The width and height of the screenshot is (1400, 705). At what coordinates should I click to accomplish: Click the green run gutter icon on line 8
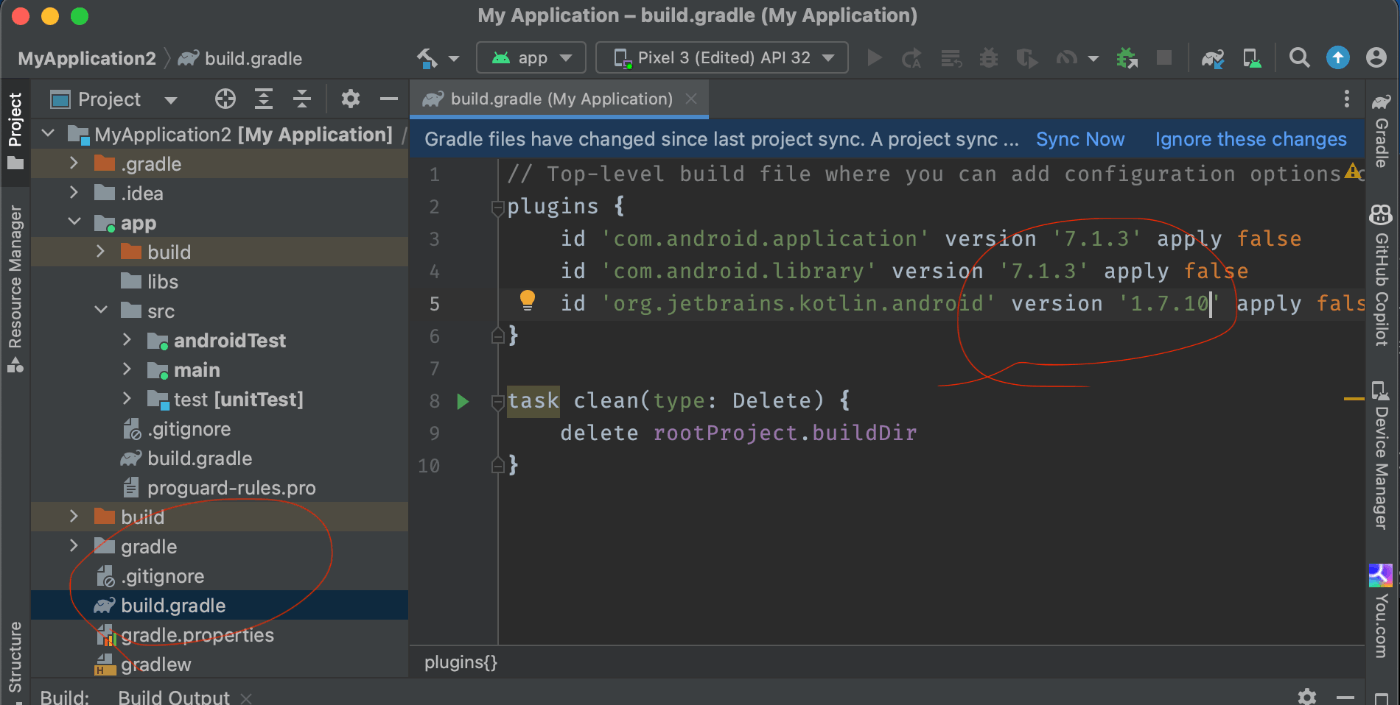(462, 401)
